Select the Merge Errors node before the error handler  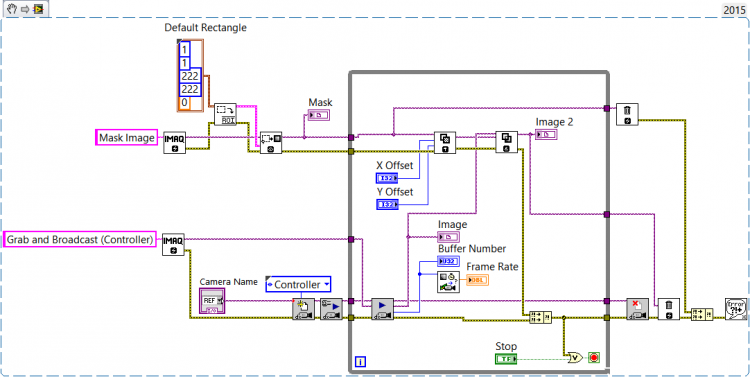coord(702,315)
